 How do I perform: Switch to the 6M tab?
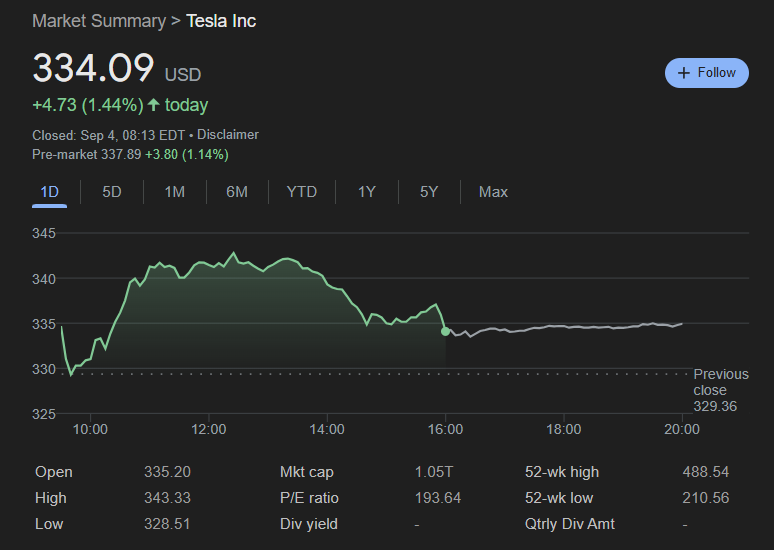tap(237, 192)
